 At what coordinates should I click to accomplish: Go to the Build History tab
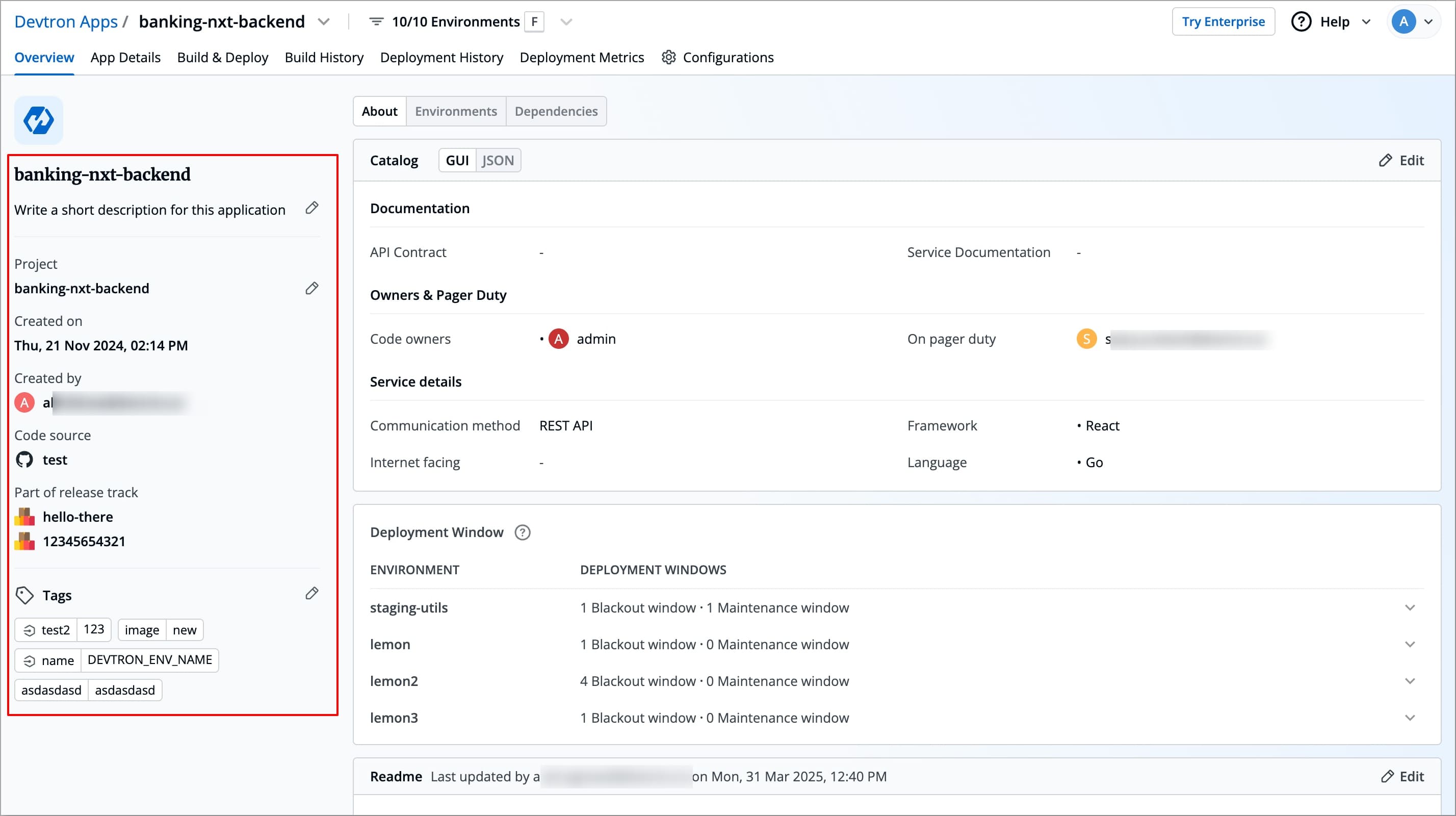[x=324, y=57]
